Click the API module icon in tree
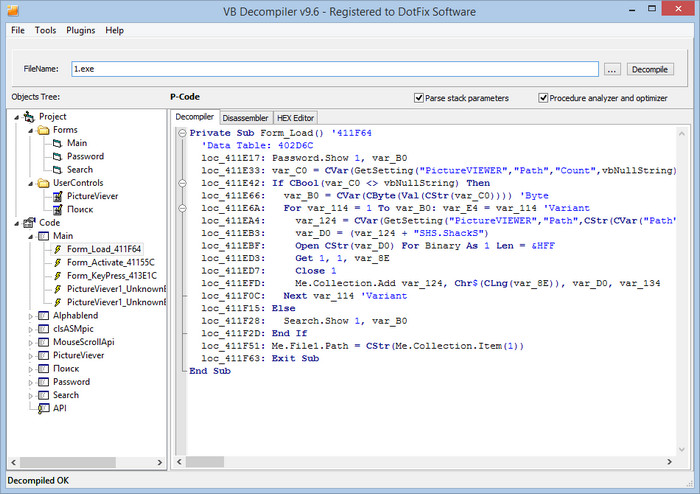 (43, 408)
